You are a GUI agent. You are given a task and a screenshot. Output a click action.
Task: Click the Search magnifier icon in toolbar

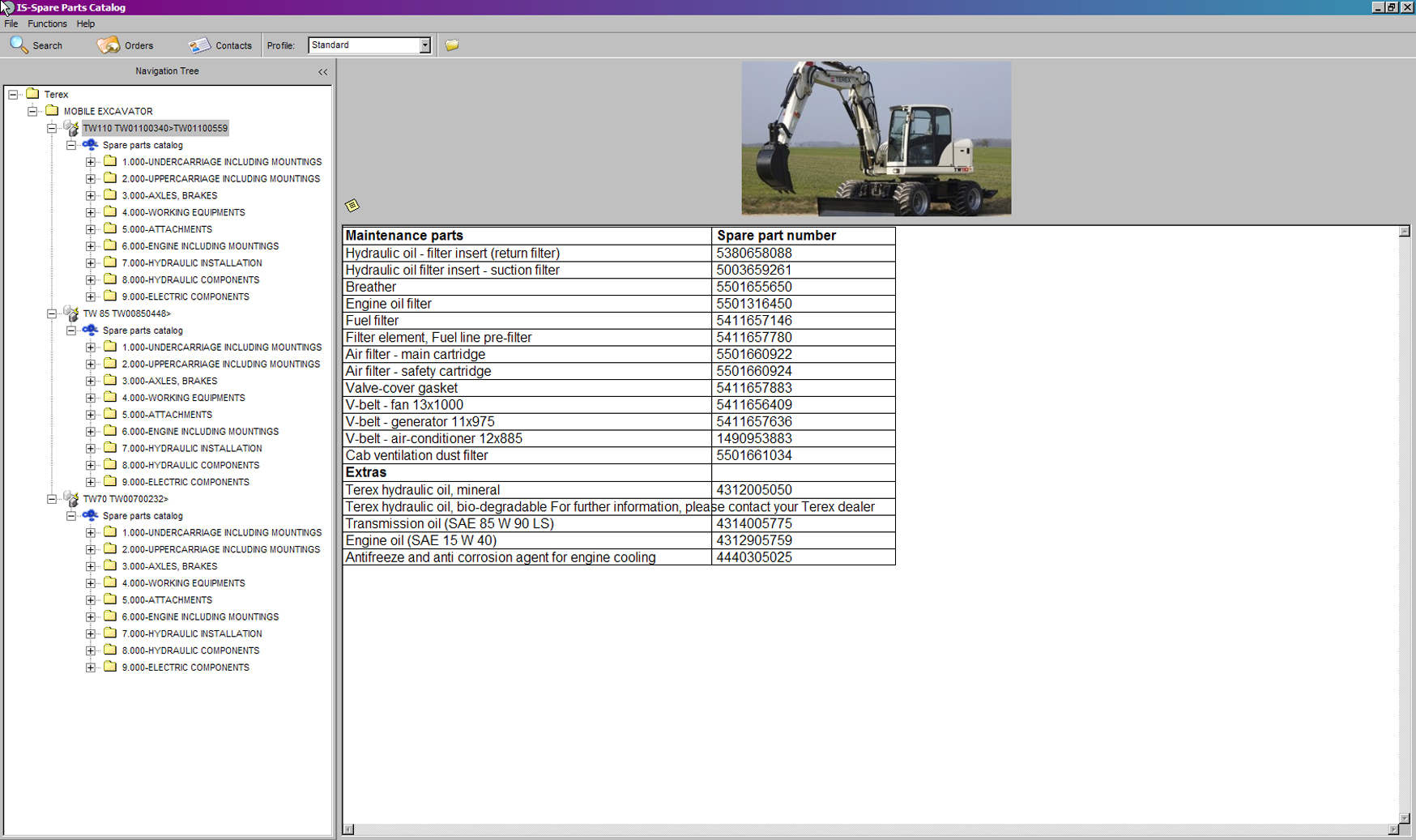19,45
